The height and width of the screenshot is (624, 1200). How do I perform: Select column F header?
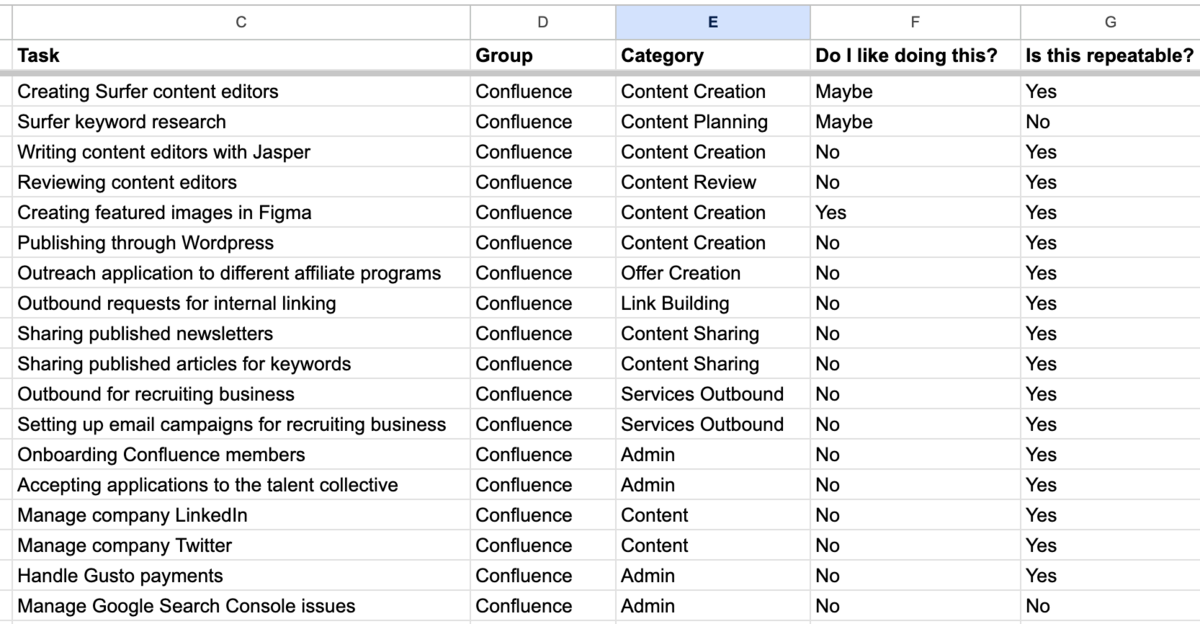point(915,22)
